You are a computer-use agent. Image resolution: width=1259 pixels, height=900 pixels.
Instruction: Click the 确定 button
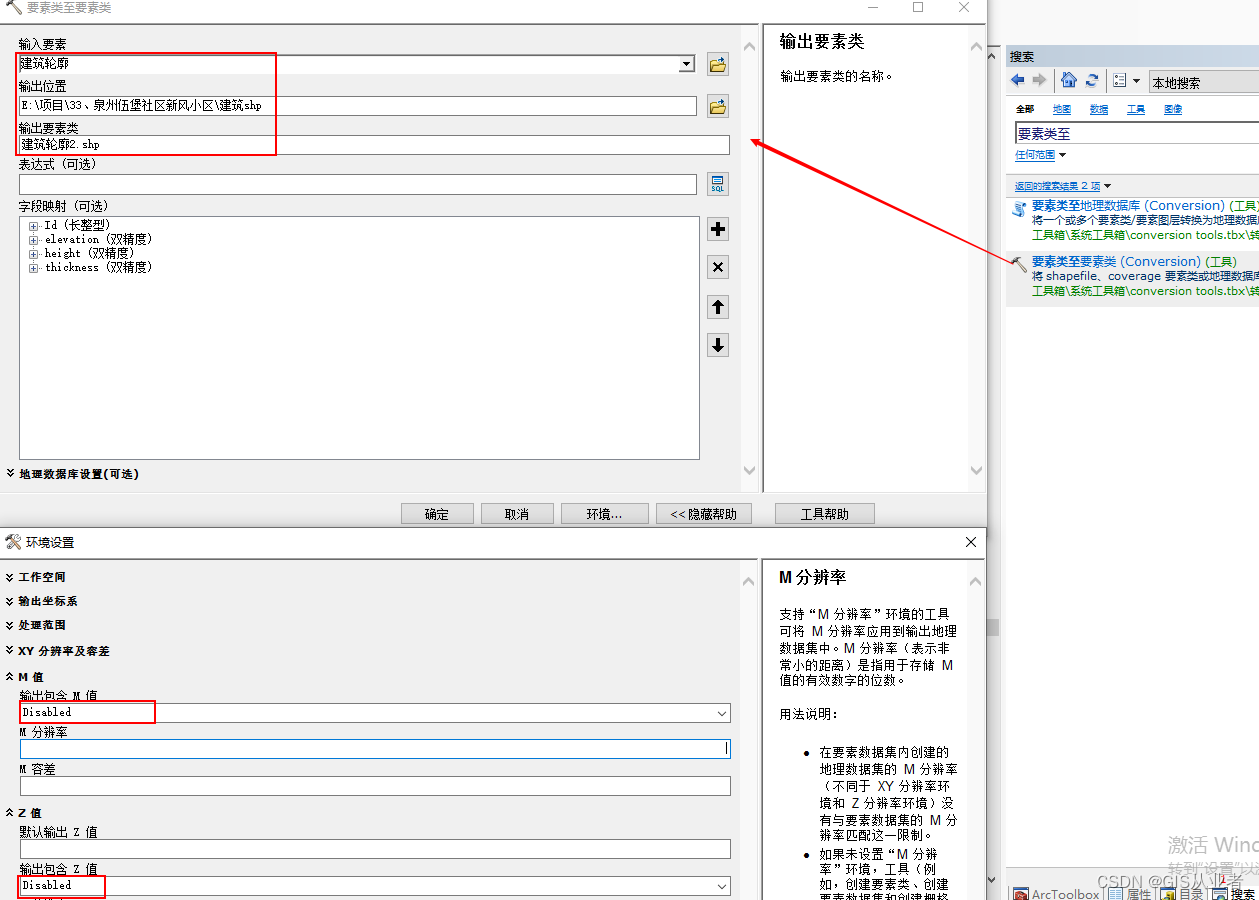tap(437, 514)
